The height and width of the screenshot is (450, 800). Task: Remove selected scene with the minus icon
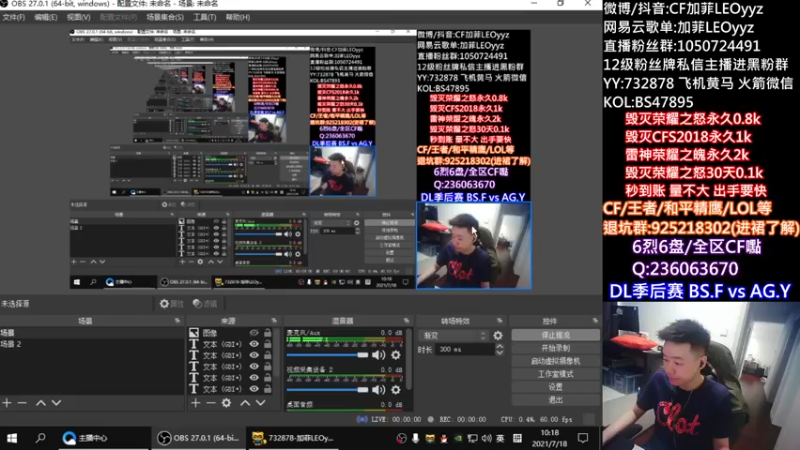tap(22, 403)
